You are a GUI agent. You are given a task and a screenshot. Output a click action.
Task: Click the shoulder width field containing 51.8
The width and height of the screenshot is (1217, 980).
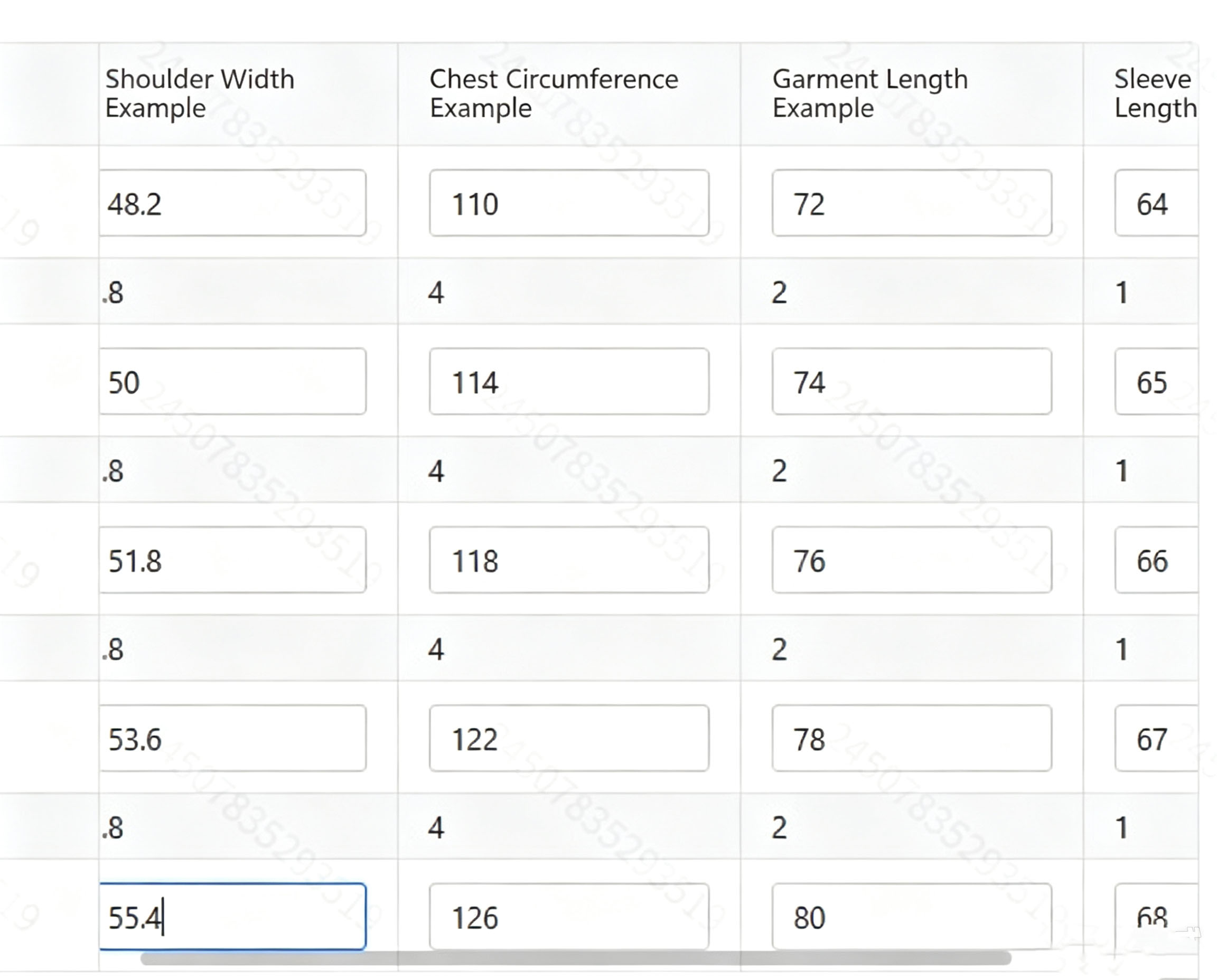coord(232,560)
